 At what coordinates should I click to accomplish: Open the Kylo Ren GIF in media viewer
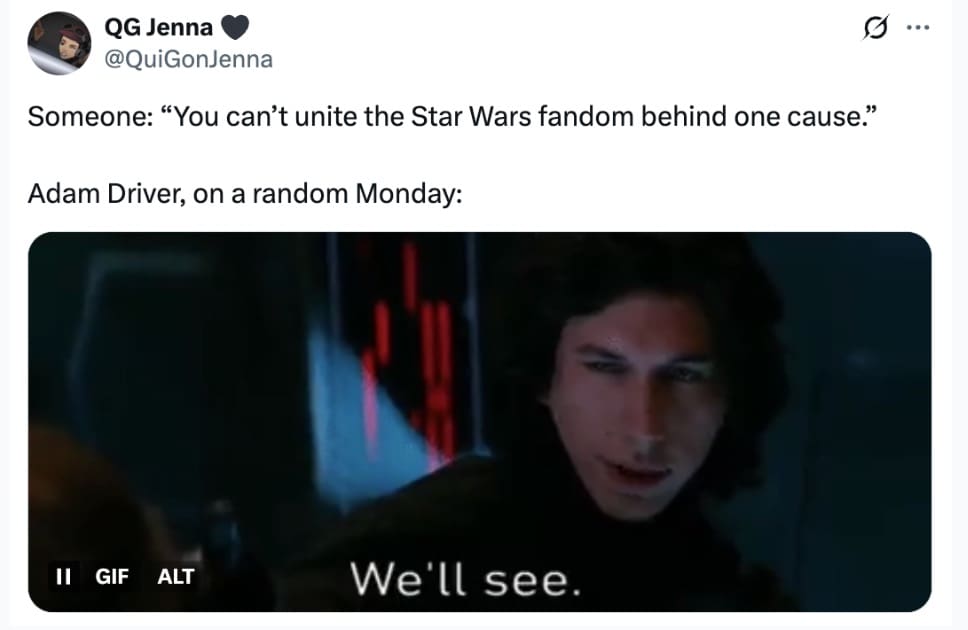(480, 422)
